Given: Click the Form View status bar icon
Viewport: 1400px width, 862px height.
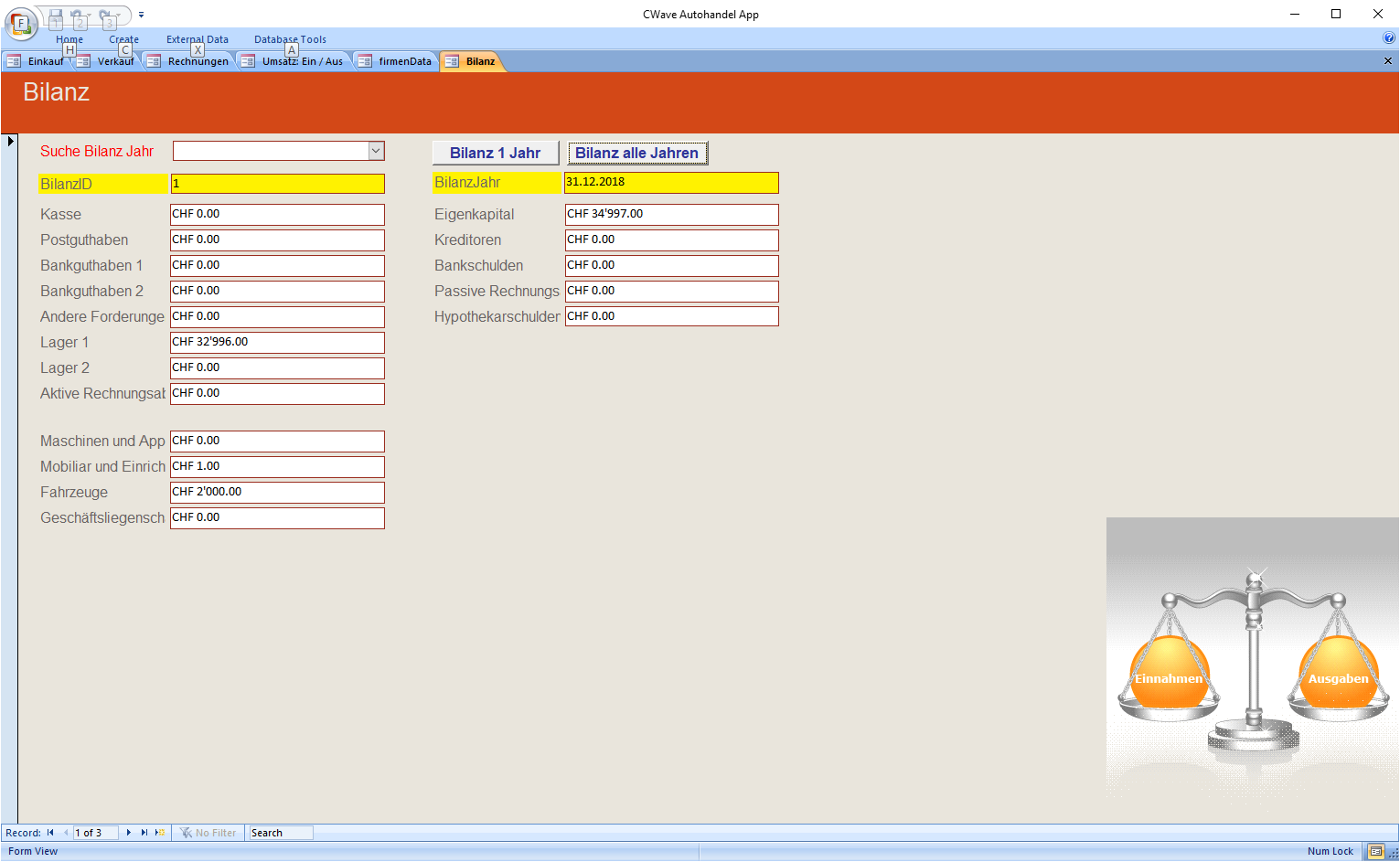Looking at the screenshot, I should coord(1375,852).
